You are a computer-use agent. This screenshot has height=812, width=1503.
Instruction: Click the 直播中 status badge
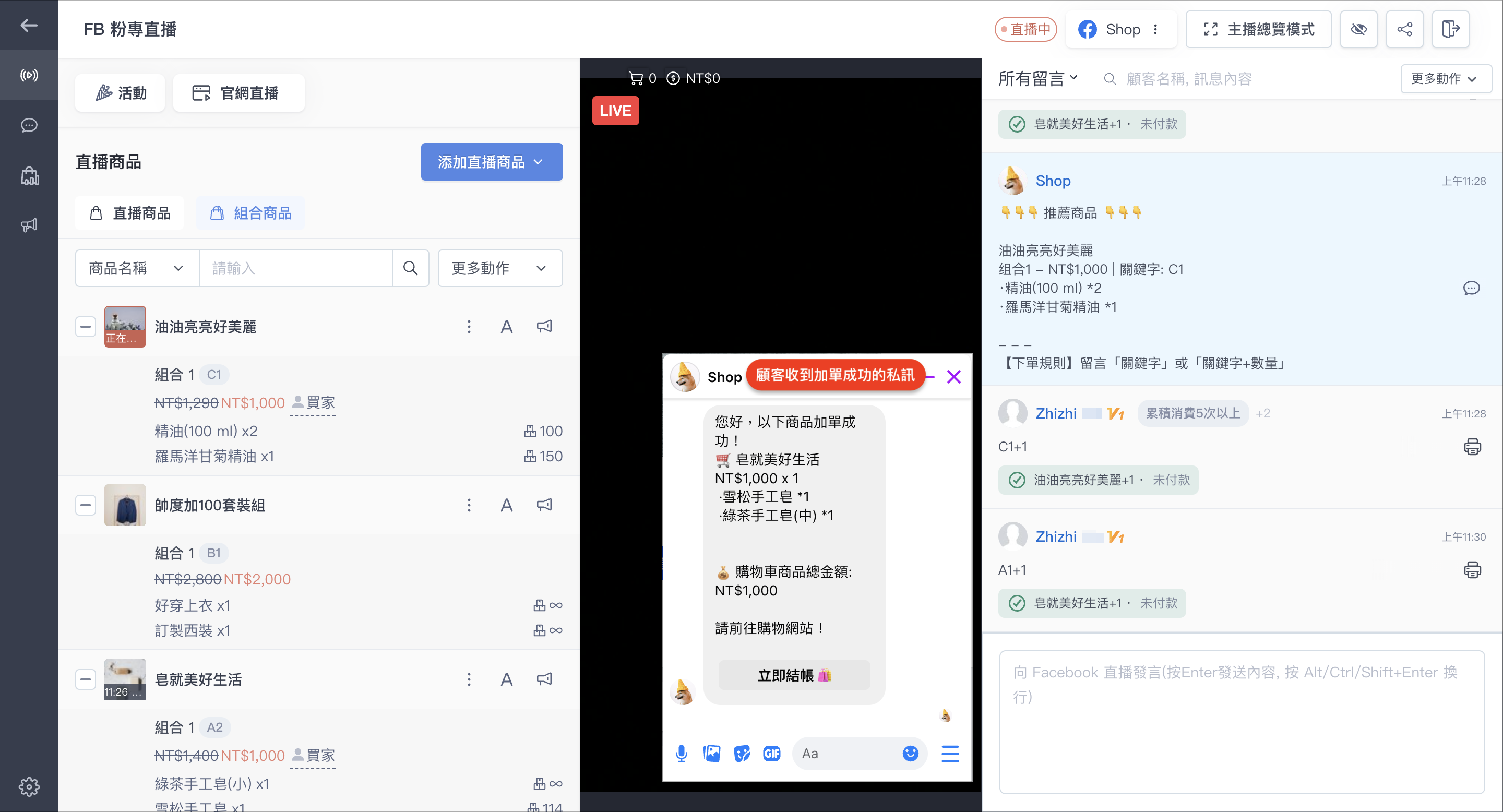click(x=1025, y=29)
